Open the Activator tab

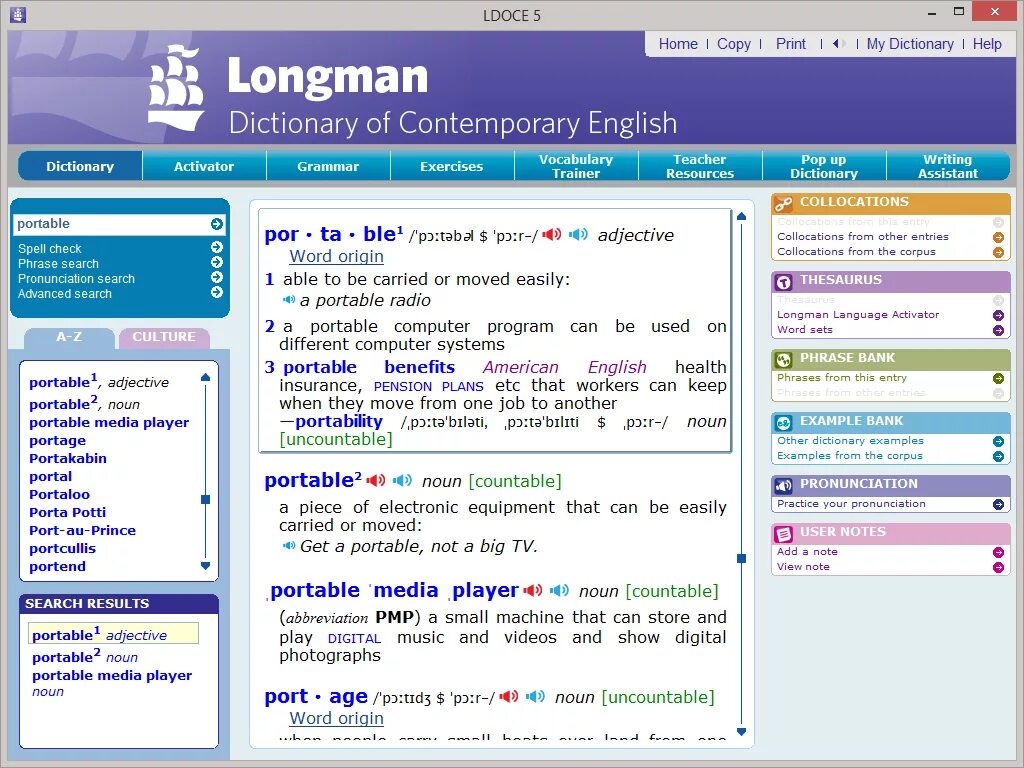(204, 166)
